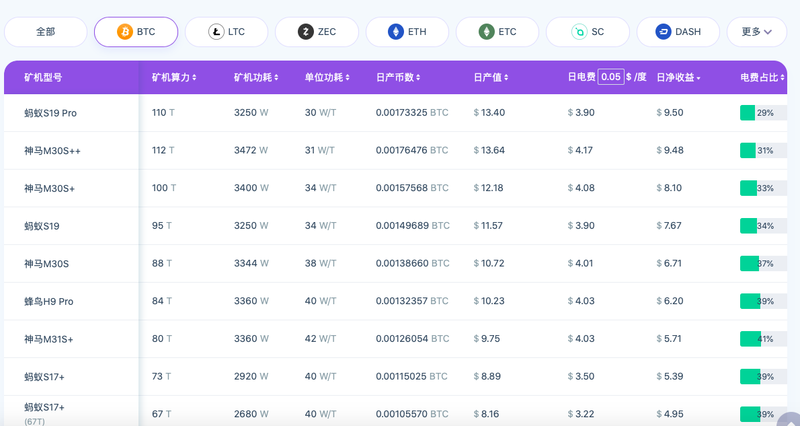This screenshot has height=426, width=800.
Task: Click the 29% electricity ratio bar
Action: click(763, 113)
